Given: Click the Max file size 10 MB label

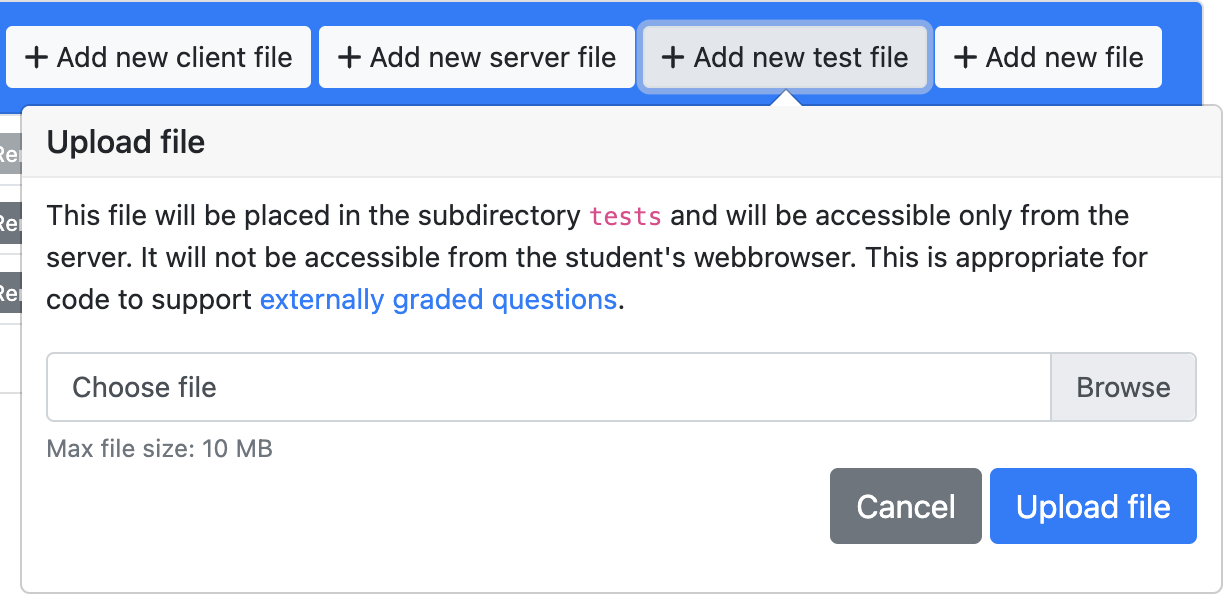Looking at the screenshot, I should (x=159, y=449).
